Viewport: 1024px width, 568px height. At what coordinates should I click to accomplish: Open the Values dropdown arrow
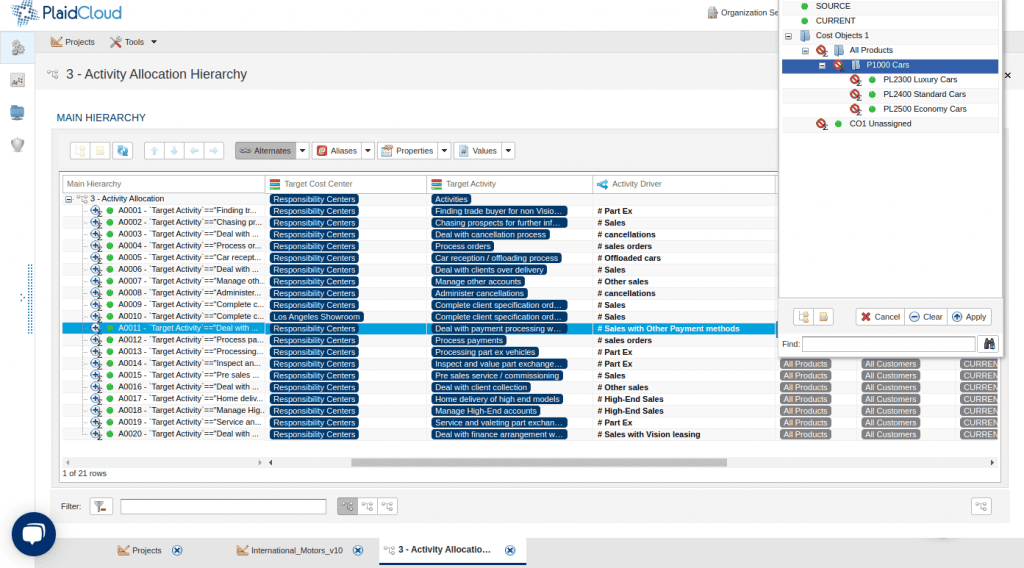tap(508, 151)
